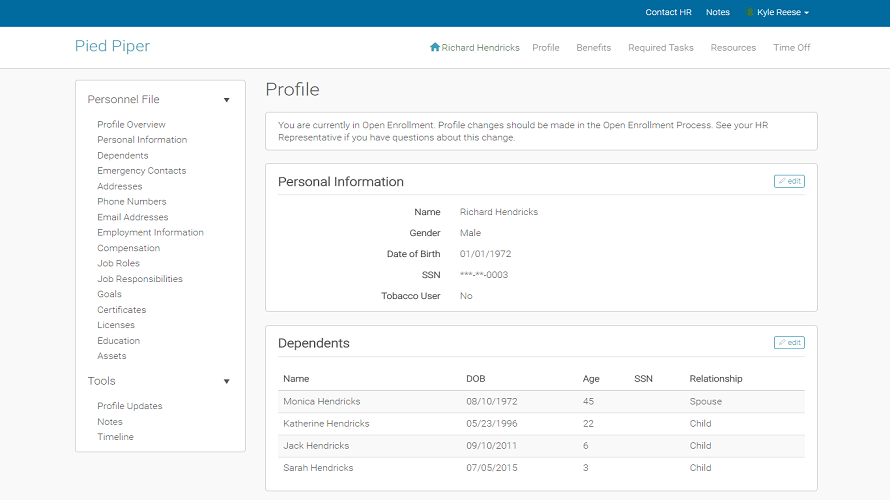Collapse the Tools section arrow
Screen dimensions: 890x500
[226, 381]
